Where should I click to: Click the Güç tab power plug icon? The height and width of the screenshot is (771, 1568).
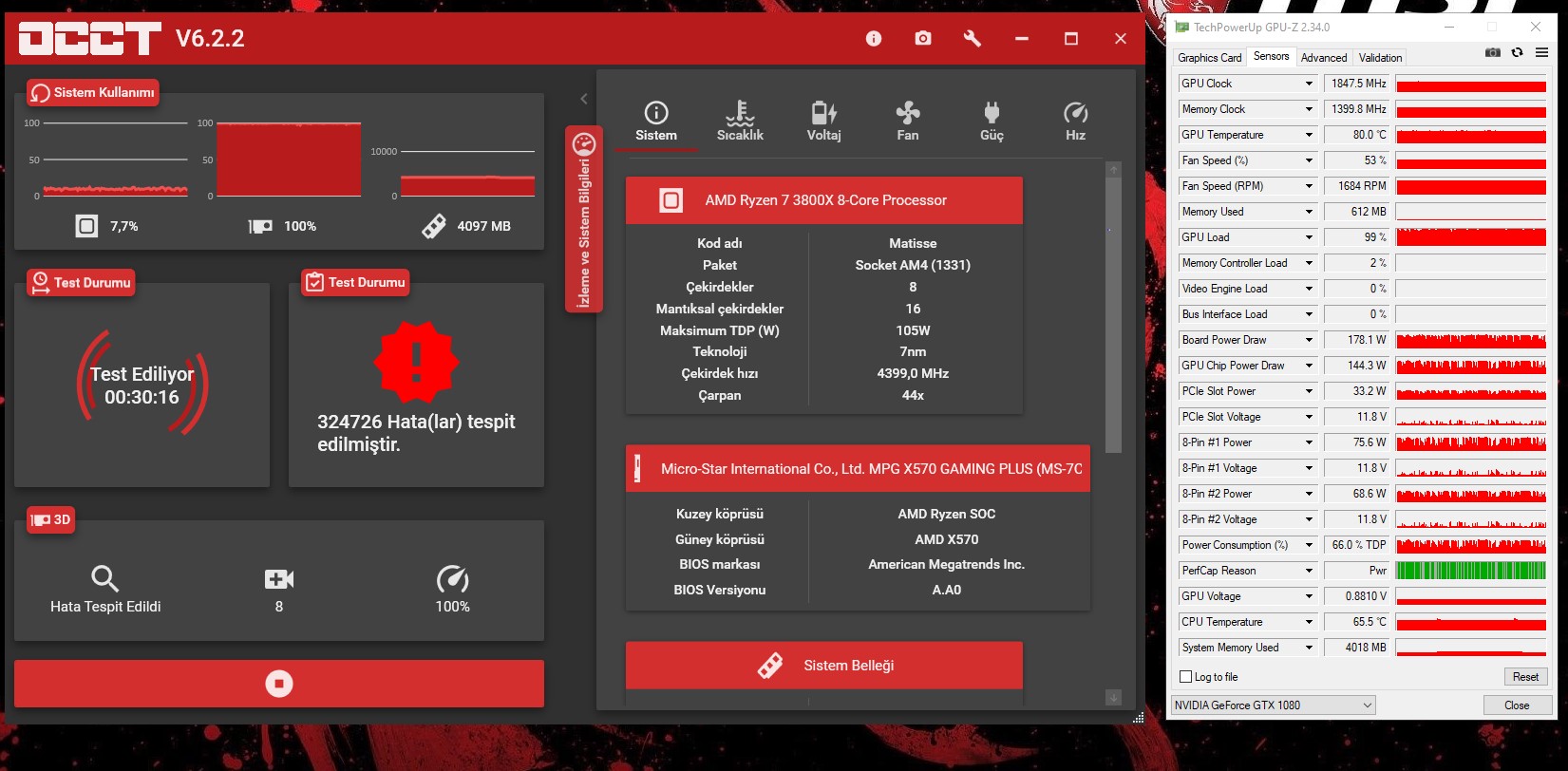[x=992, y=113]
